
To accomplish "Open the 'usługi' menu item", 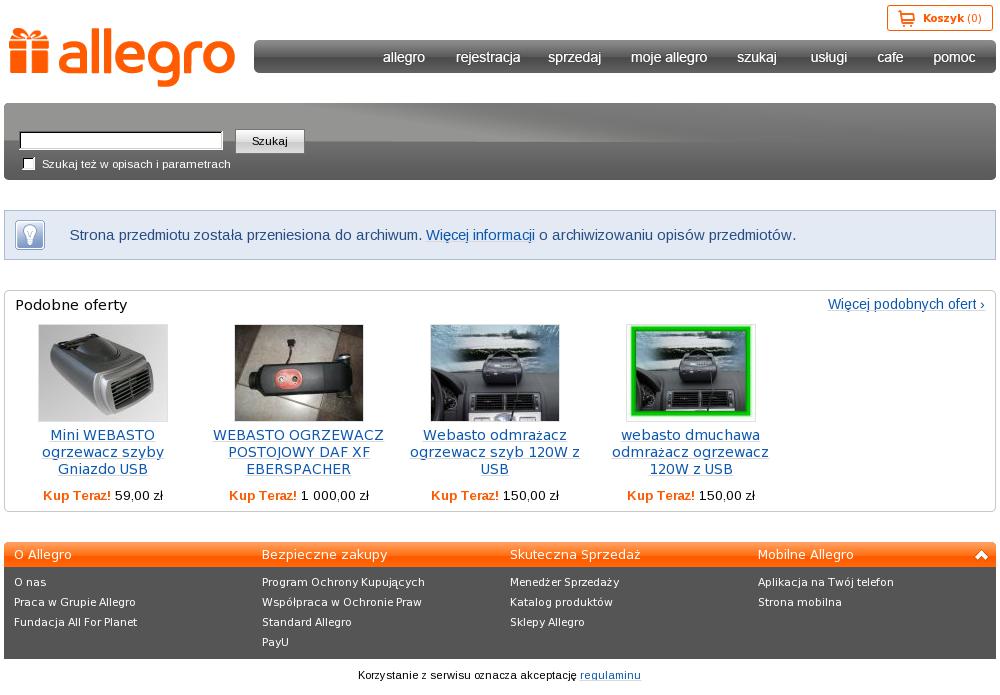I will pyautogui.click(x=828, y=57).
